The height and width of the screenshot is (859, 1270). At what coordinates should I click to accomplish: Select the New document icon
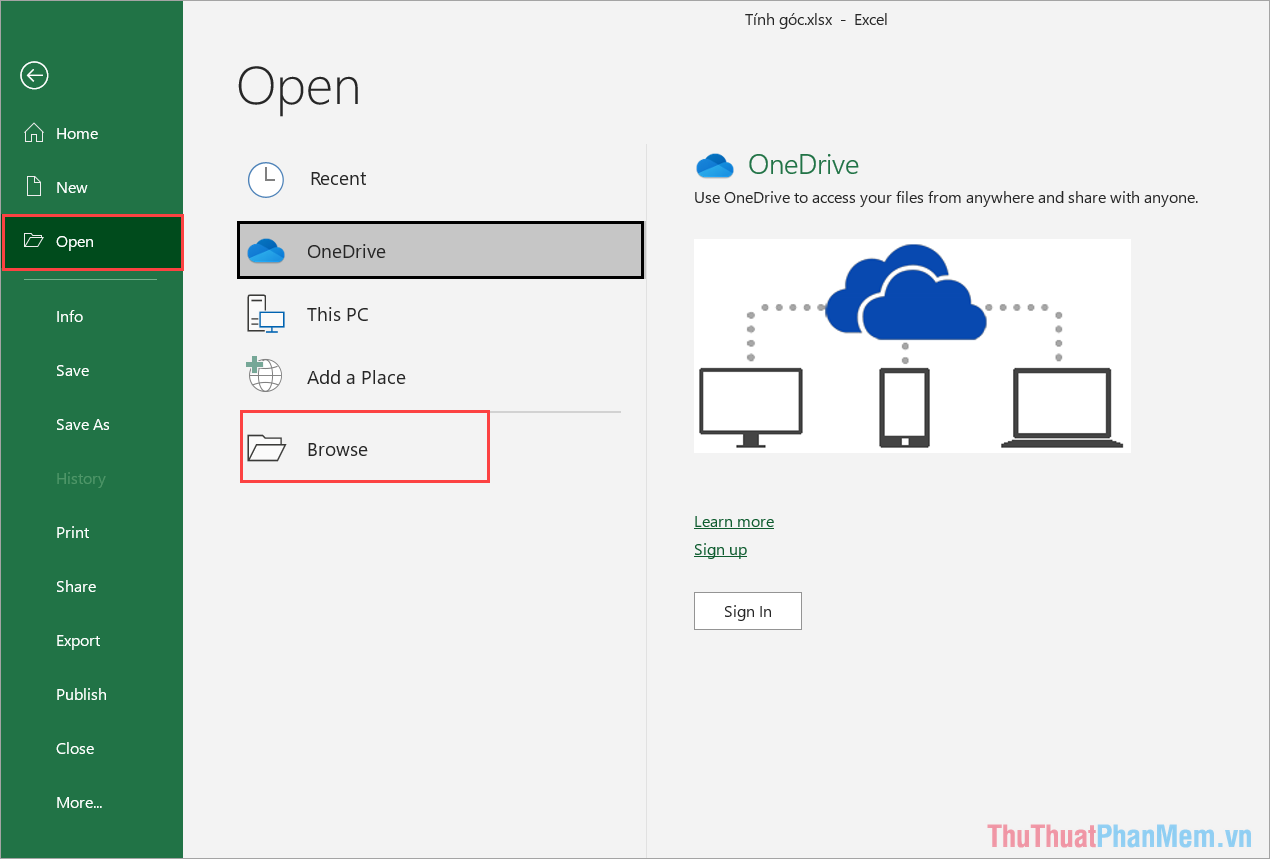(33, 186)
